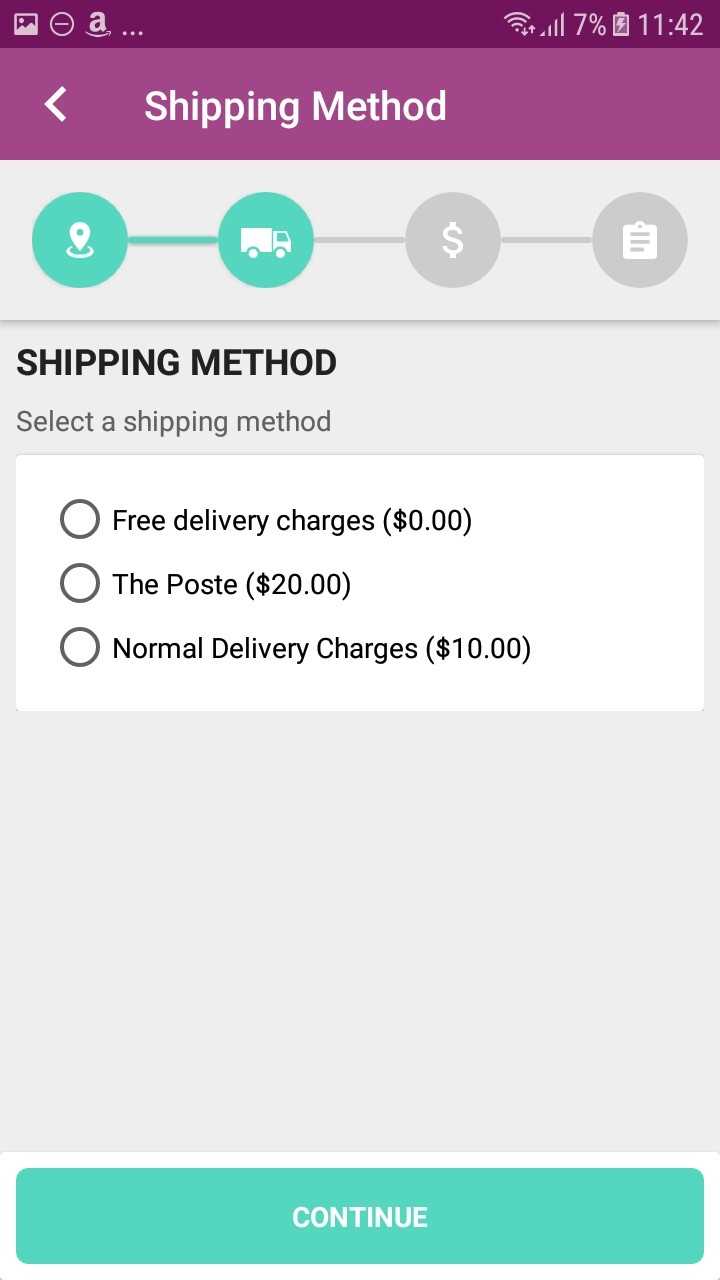Tap the progress line between address and shipping

coord(173,240)
